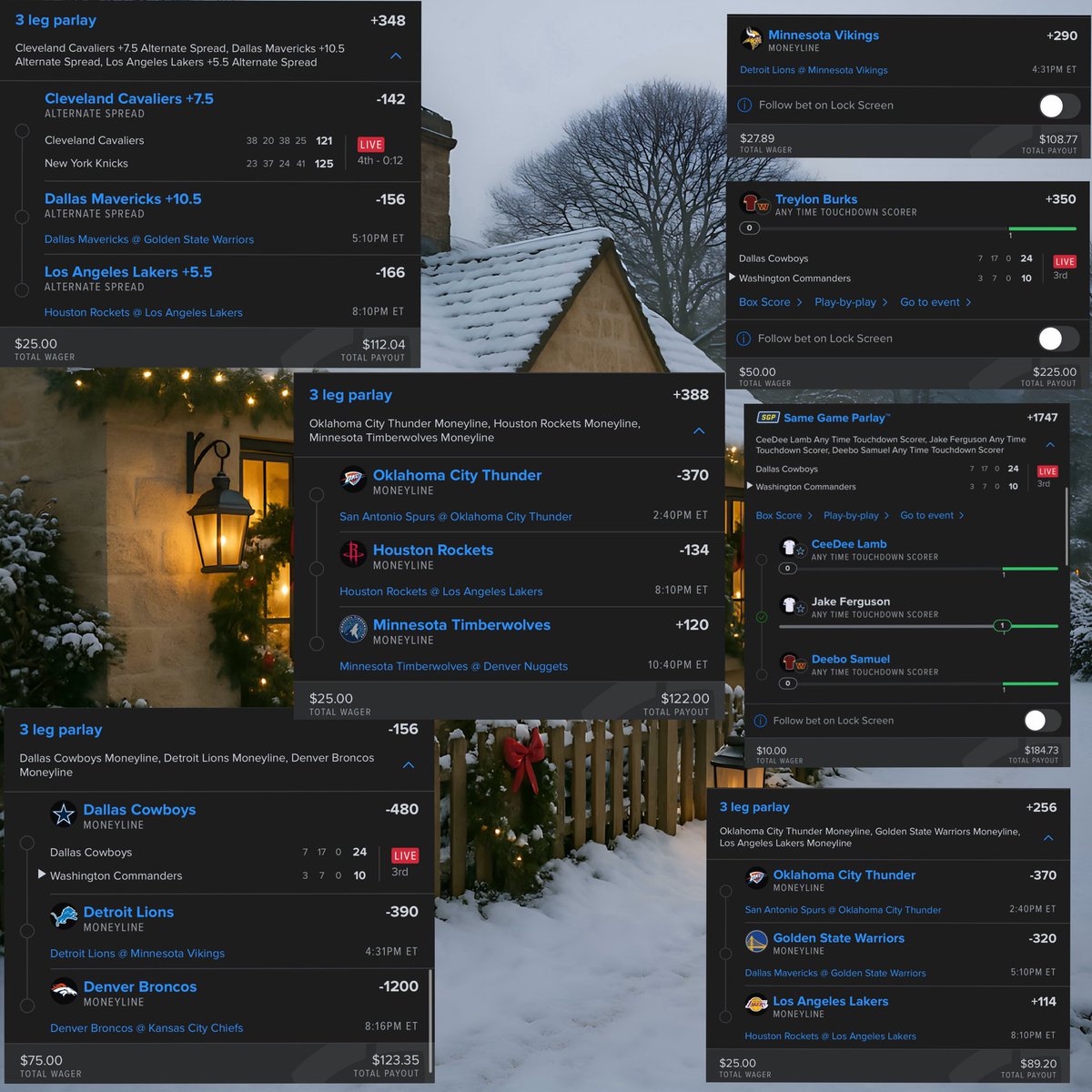
Task: Collapse the +388 Thunder moneyline parlay
Action: 699,431
